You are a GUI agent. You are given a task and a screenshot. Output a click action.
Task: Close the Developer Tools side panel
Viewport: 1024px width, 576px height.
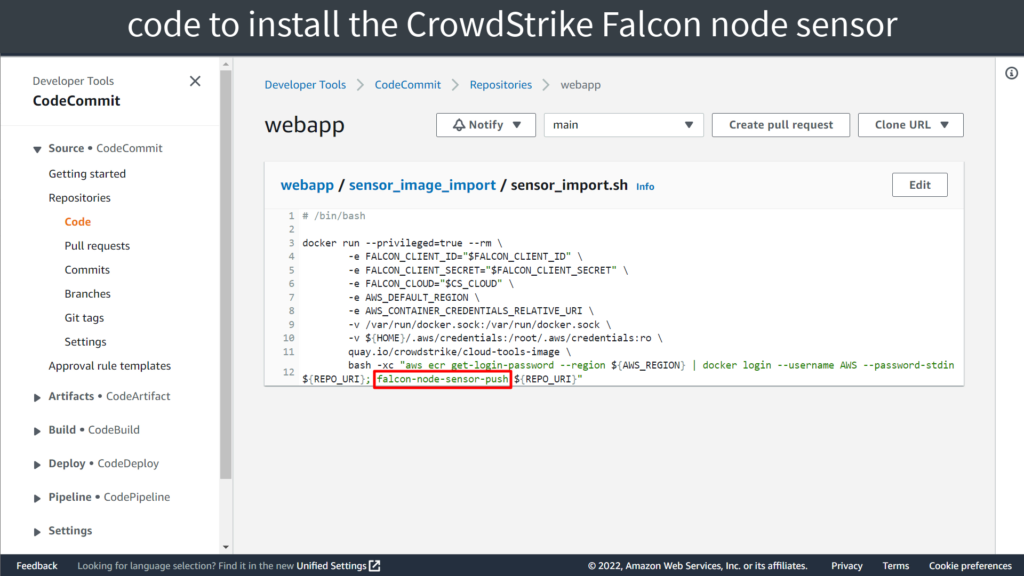pyautogui.click(x=195, y=81)
